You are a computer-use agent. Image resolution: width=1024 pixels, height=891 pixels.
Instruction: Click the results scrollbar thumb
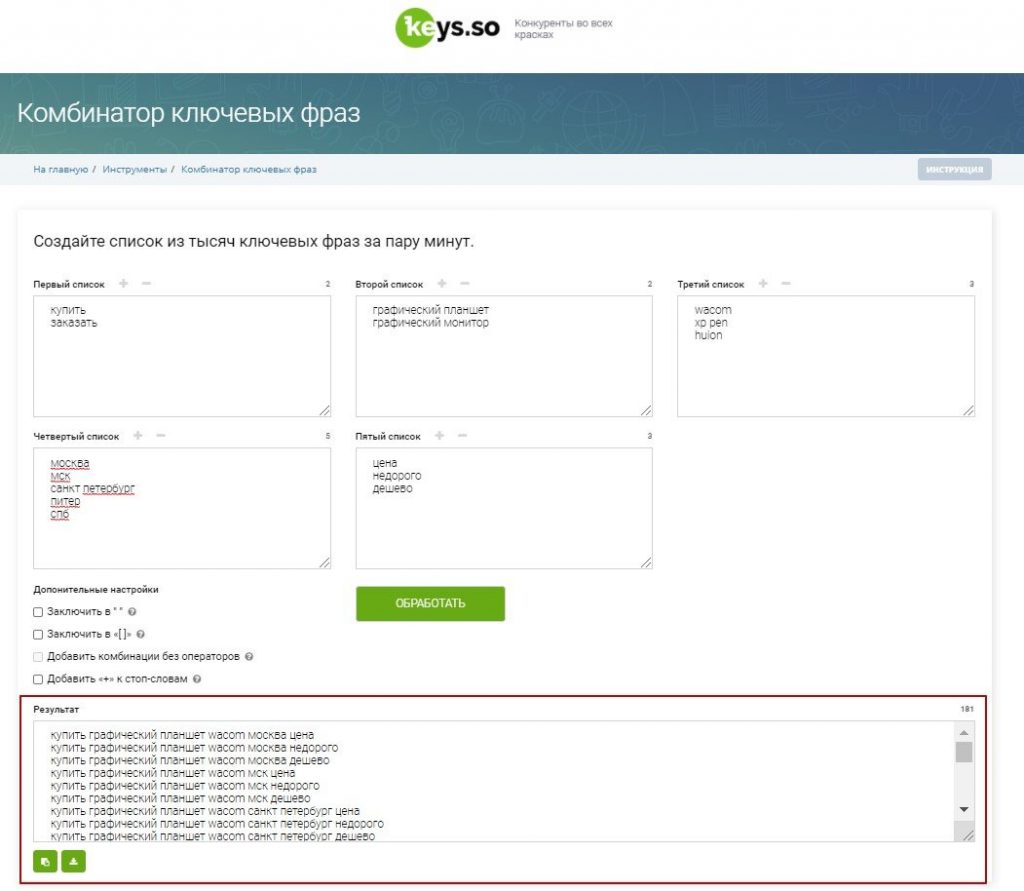(x=963, y=752)
